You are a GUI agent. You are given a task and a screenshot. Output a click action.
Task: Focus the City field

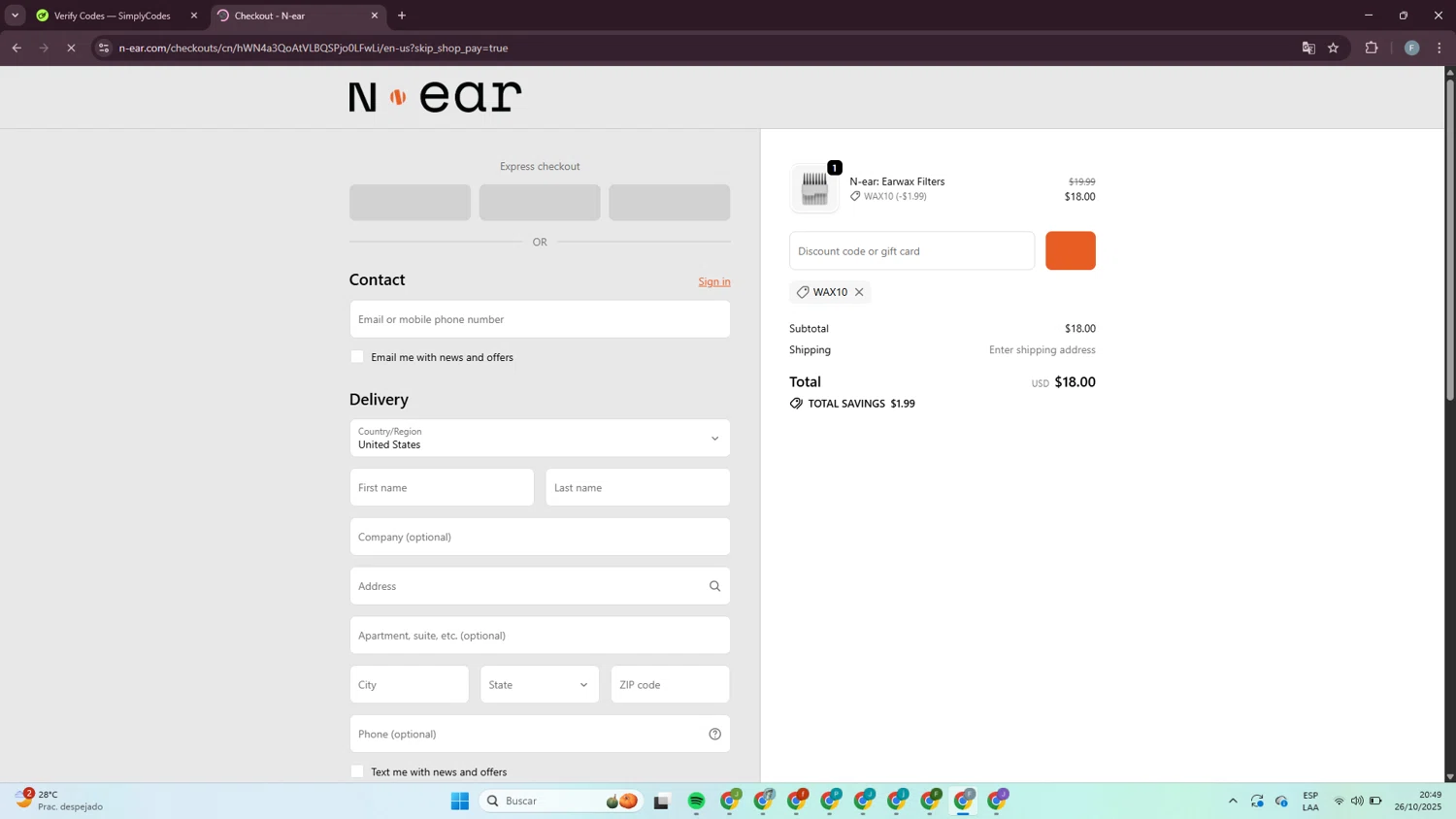point(410,684)
